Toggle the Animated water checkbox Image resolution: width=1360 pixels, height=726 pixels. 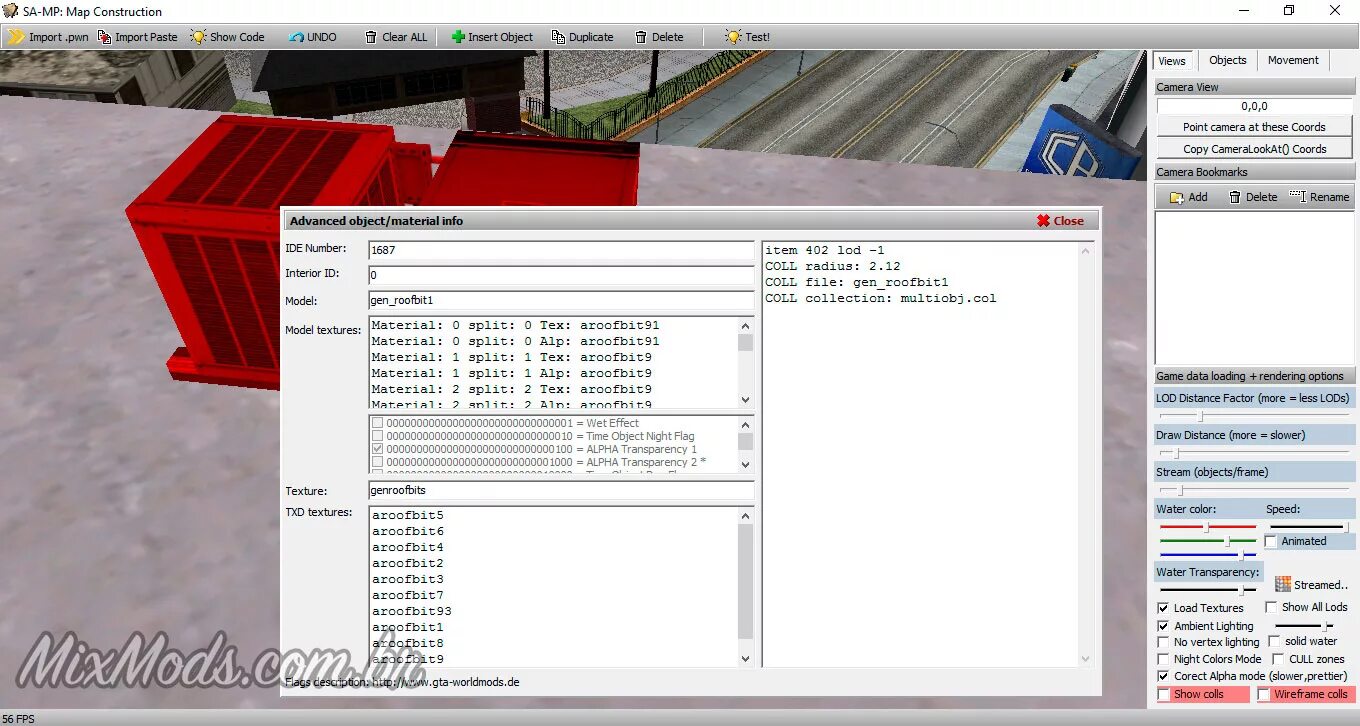[x=1271, y=541]
